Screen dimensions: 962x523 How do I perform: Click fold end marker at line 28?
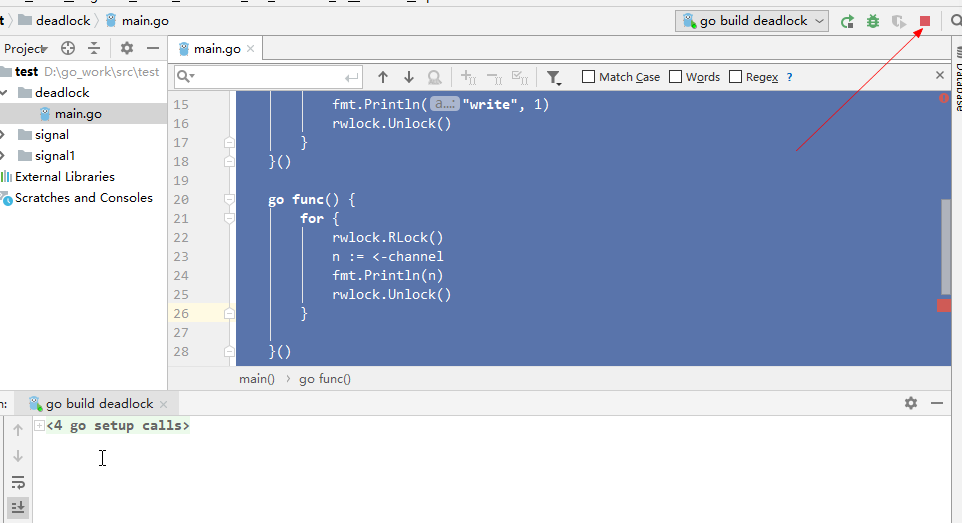229,352
